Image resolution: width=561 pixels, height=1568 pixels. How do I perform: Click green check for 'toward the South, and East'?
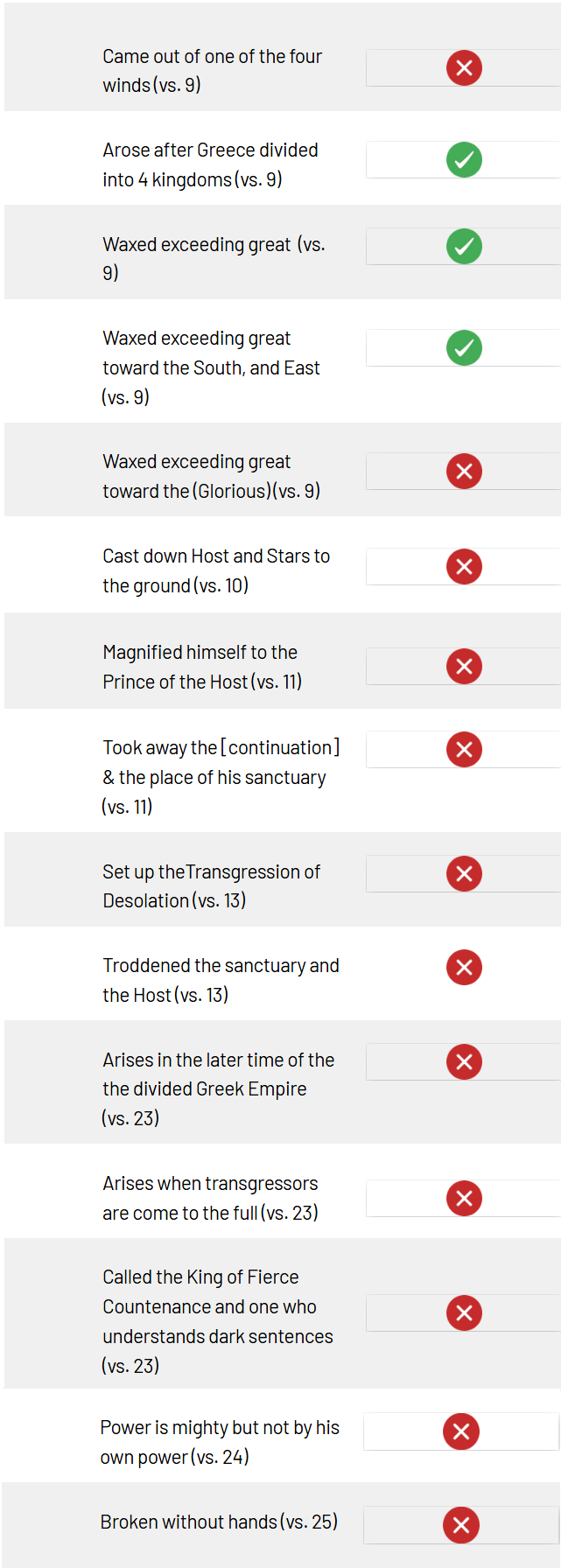point(464,347)
